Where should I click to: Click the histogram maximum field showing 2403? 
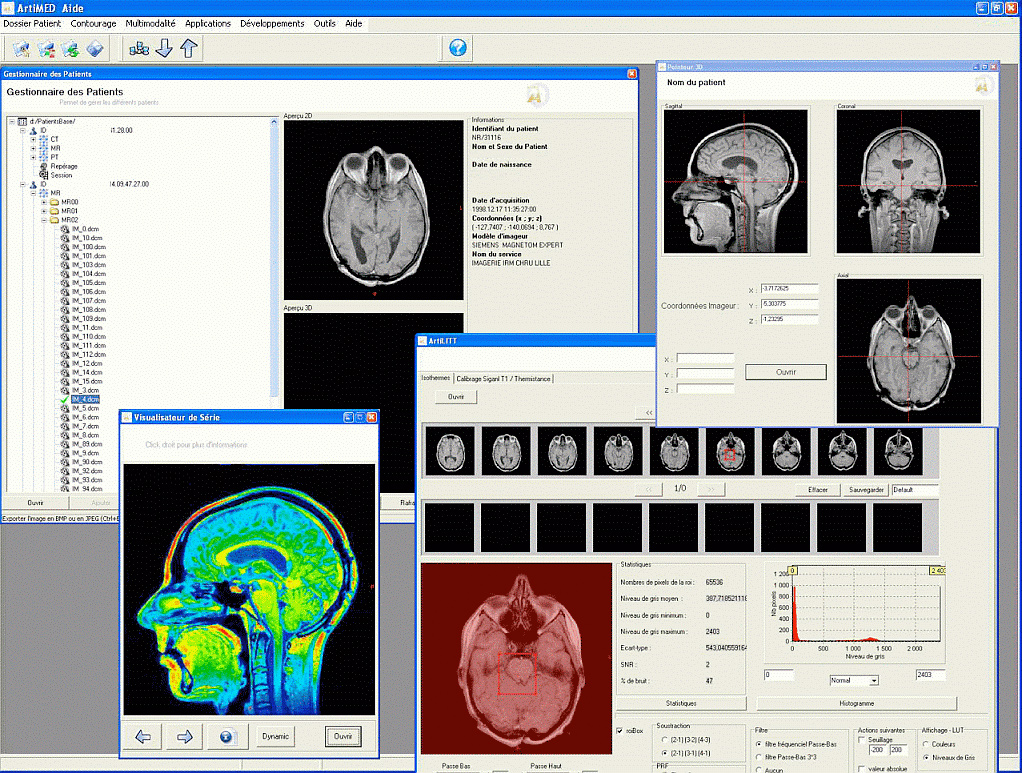point(930,675)
